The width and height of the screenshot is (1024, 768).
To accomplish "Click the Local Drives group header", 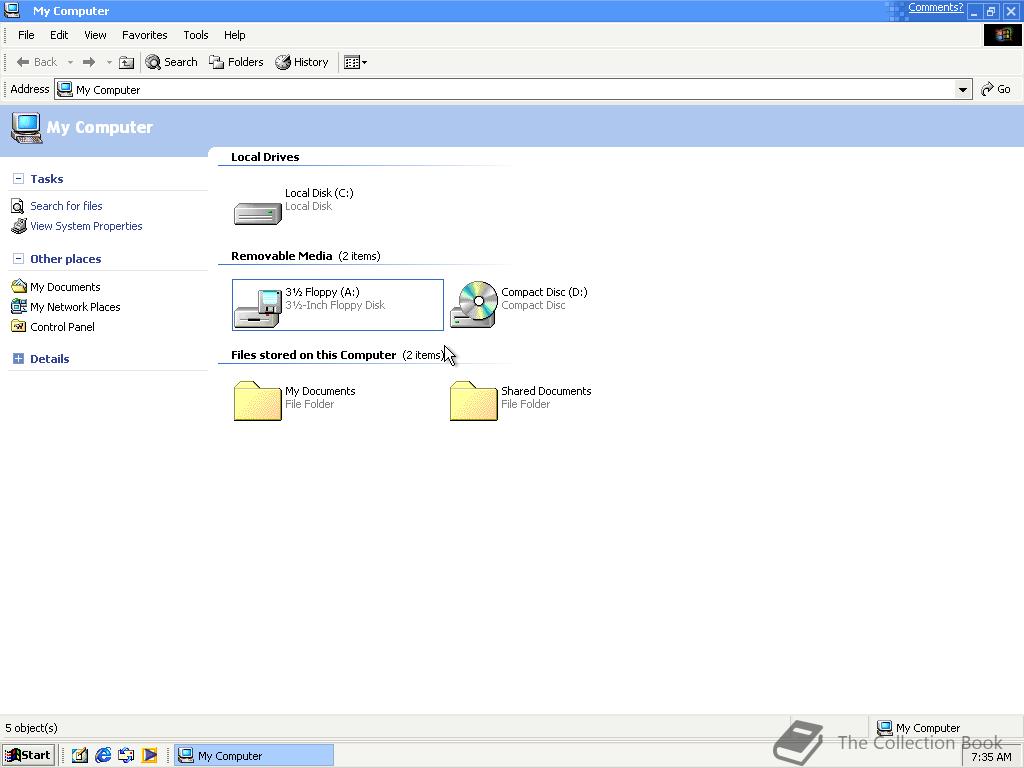I will pos(265,157).
